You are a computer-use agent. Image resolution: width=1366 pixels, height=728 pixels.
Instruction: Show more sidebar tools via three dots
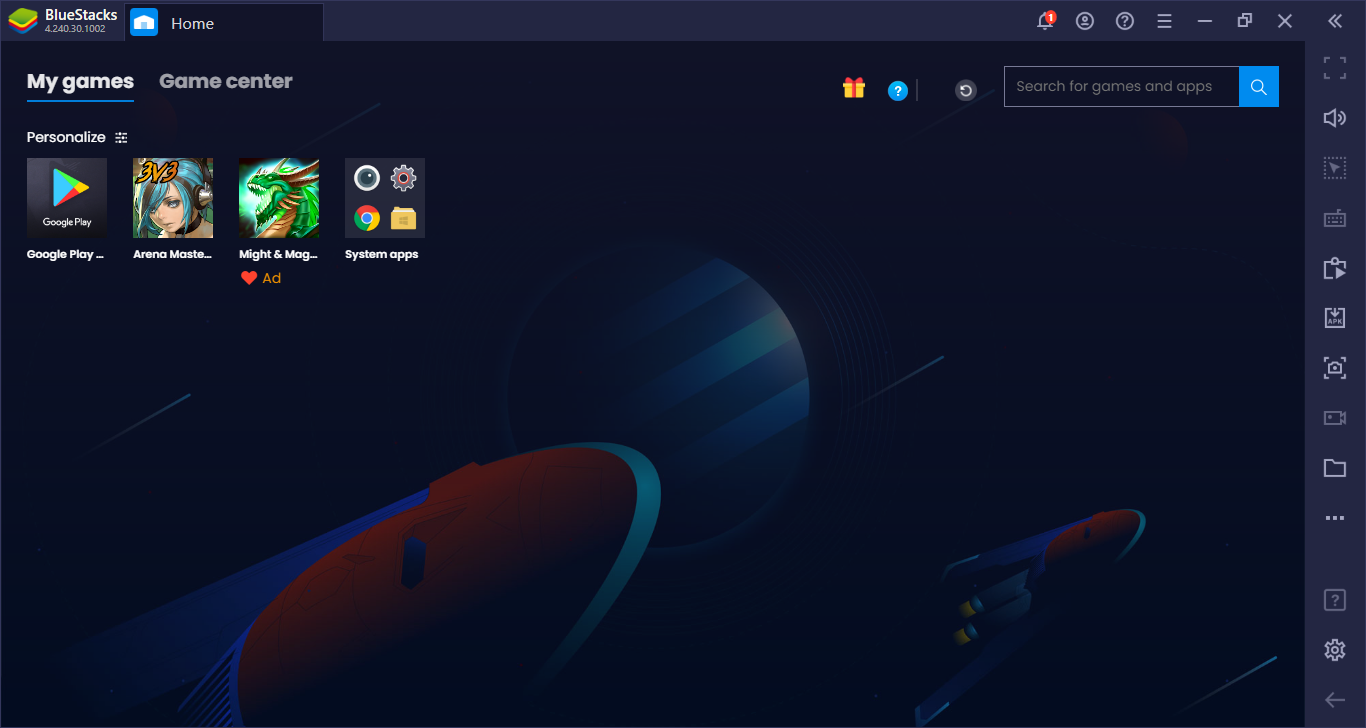click(1335, 518)
